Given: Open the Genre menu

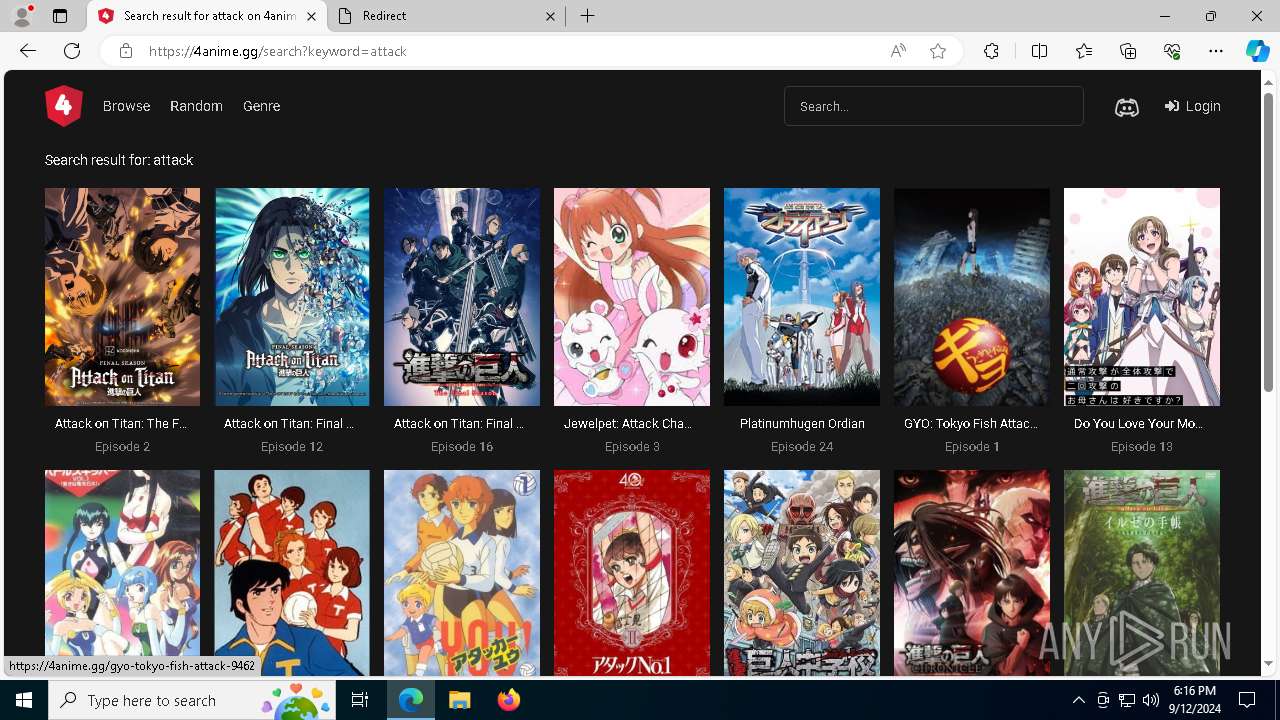Looking at the screenshot, I should 261,106.
